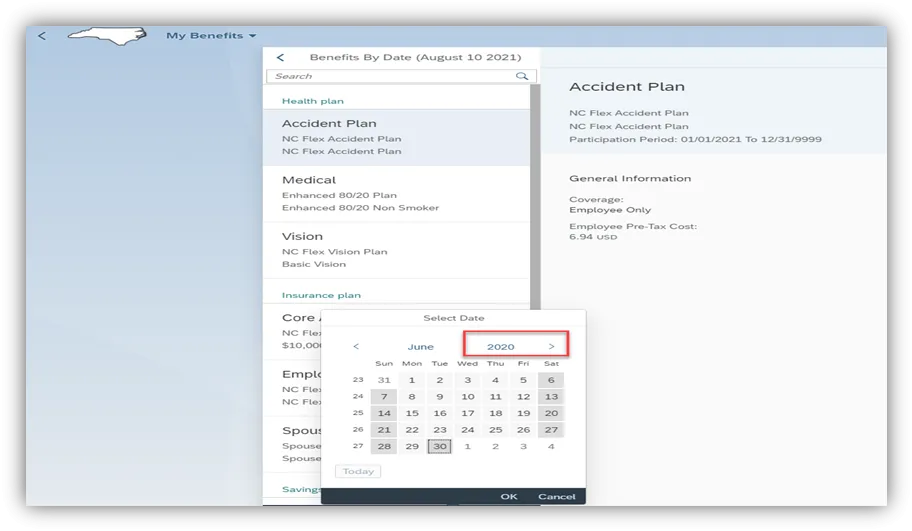912x531 pixels.
Task: Pick June 2 in the calendar
Action: click(x=440, y=380)
